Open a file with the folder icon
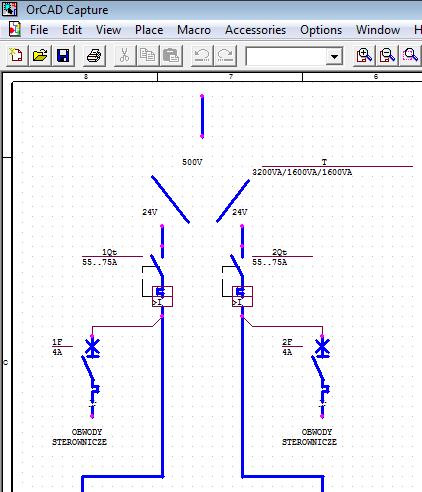Image resolution: width=422 pixels, height=492 pixels. [x=40, y=55]
